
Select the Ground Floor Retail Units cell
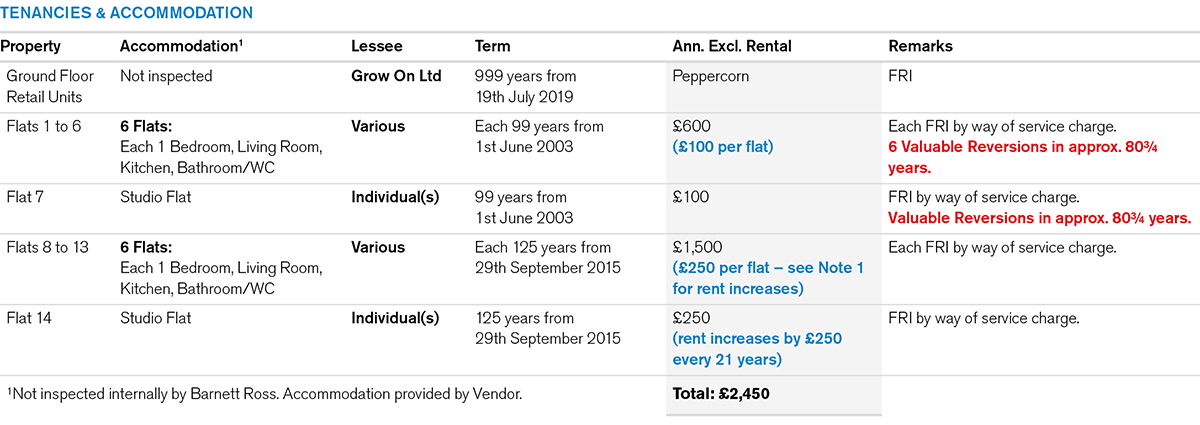click(46, 86)
